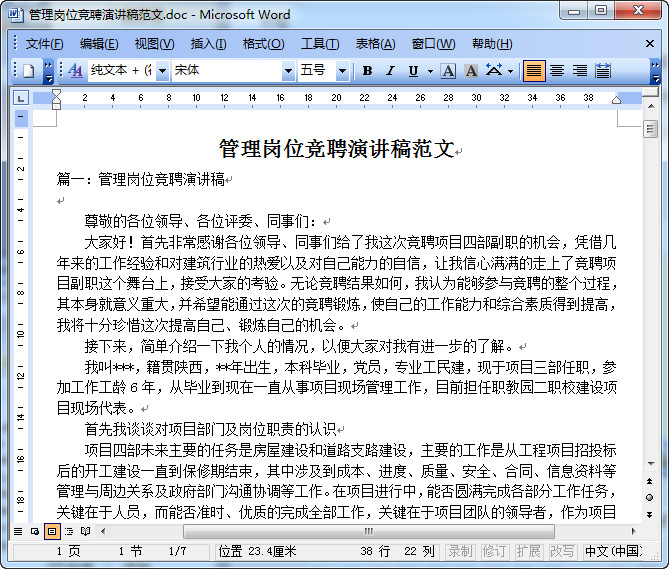669x569 pixels.
Task: Click language indicator 中文(中国) in status bar
Action: (613, 552)
